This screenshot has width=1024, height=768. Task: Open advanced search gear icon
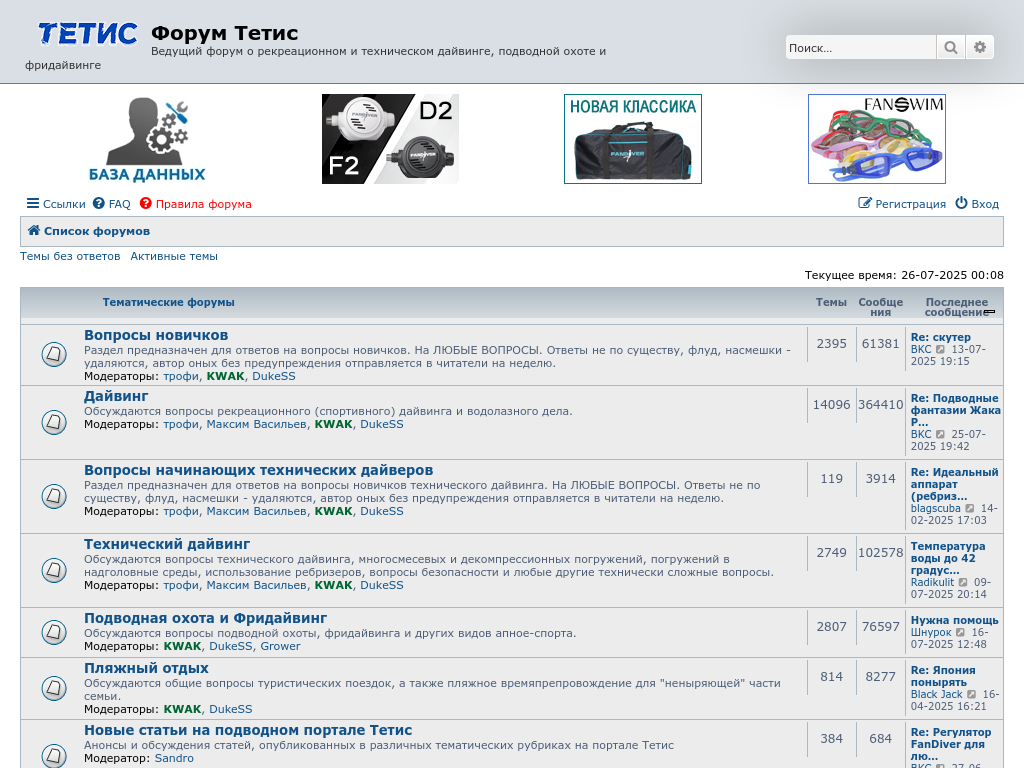tap(980, 47)
